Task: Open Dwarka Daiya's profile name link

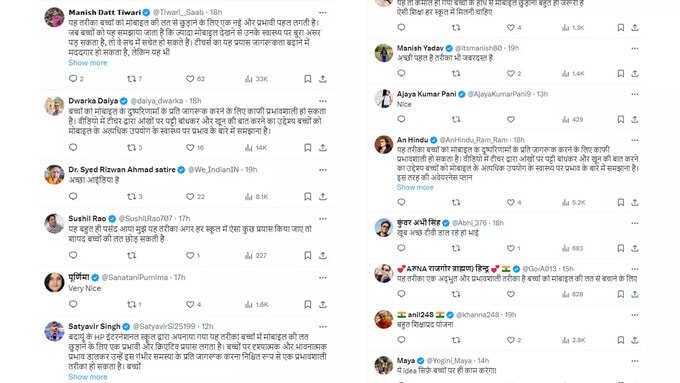Action: 93,101
